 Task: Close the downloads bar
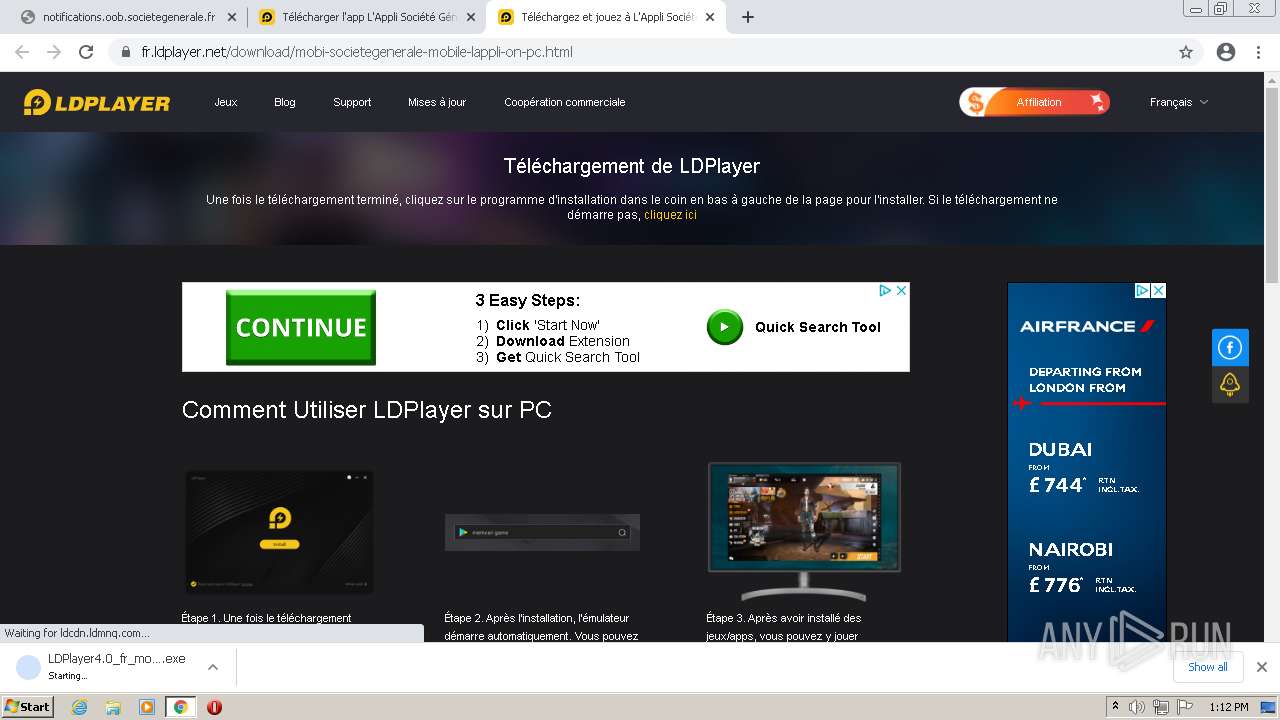tap(1262, 667)
